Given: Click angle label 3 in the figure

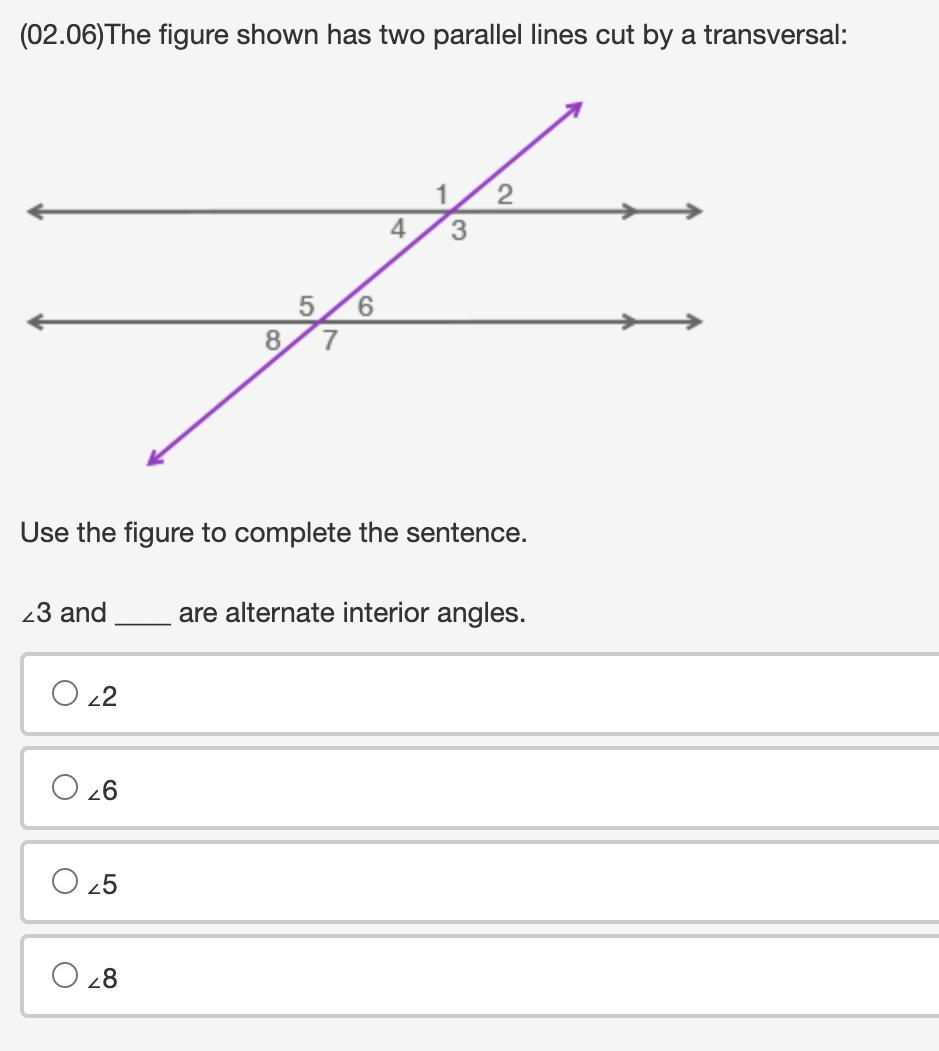Looking at the screenshot, I should pyautogui.click(x=459, y=231).
